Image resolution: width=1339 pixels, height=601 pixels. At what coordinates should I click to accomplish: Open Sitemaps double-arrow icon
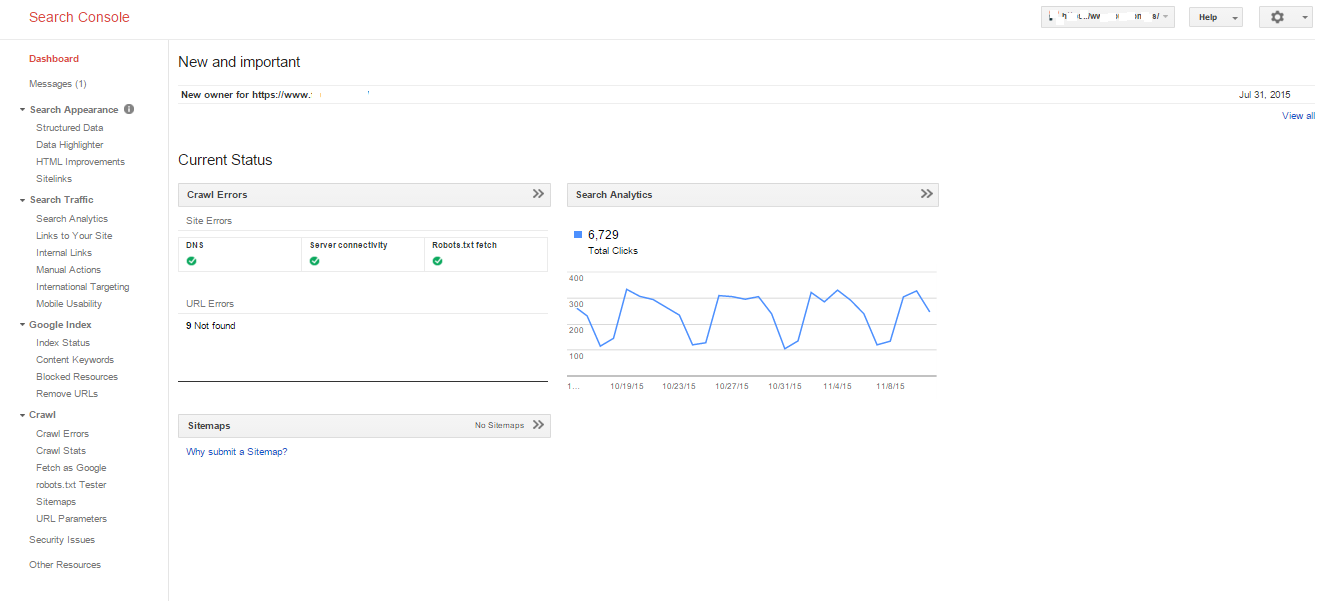[538, 425]
